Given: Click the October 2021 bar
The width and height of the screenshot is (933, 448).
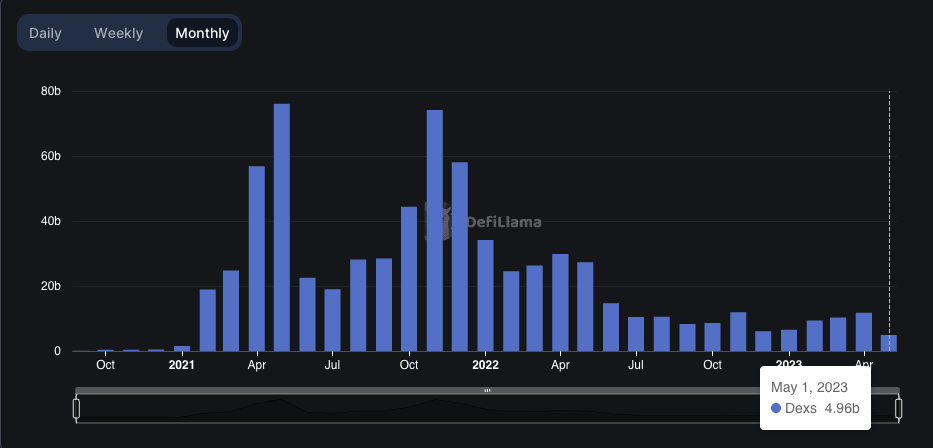Looking at the screenshot, I should point(409,279).
